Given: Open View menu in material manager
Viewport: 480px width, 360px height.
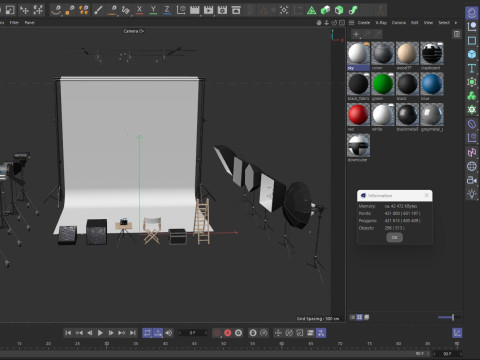Looking at the screenshot, I should (428, 23).
